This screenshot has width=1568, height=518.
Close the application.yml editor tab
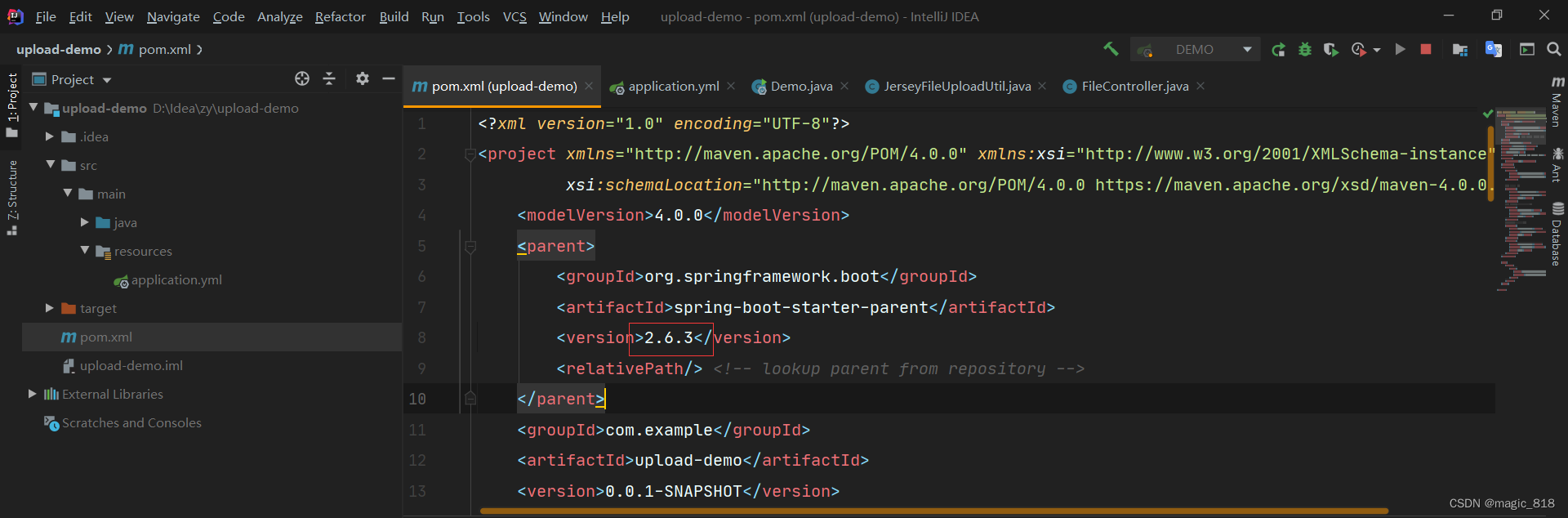click(x=731, y=86)
